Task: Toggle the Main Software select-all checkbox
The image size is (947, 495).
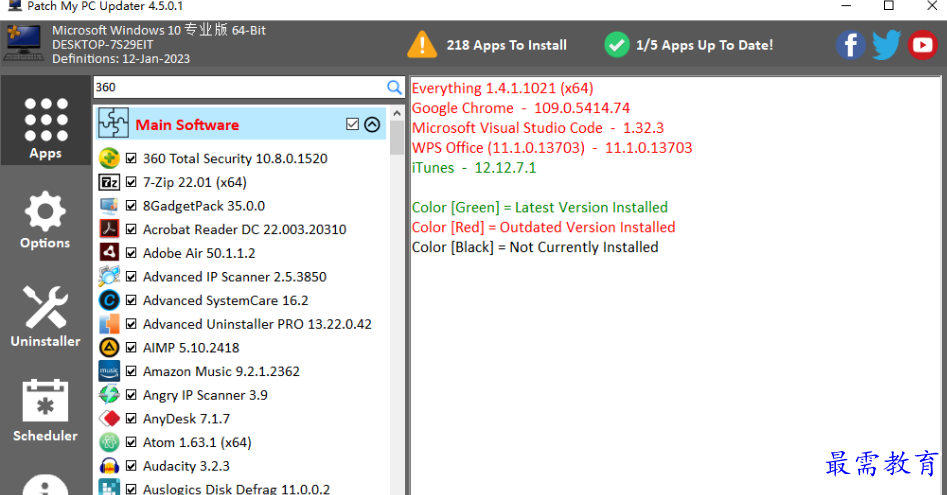Action: click(x=353, y=124)
